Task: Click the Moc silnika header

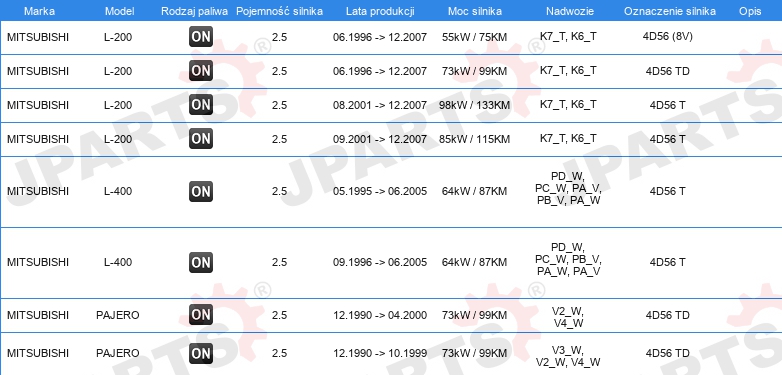Action: [475, 11]
